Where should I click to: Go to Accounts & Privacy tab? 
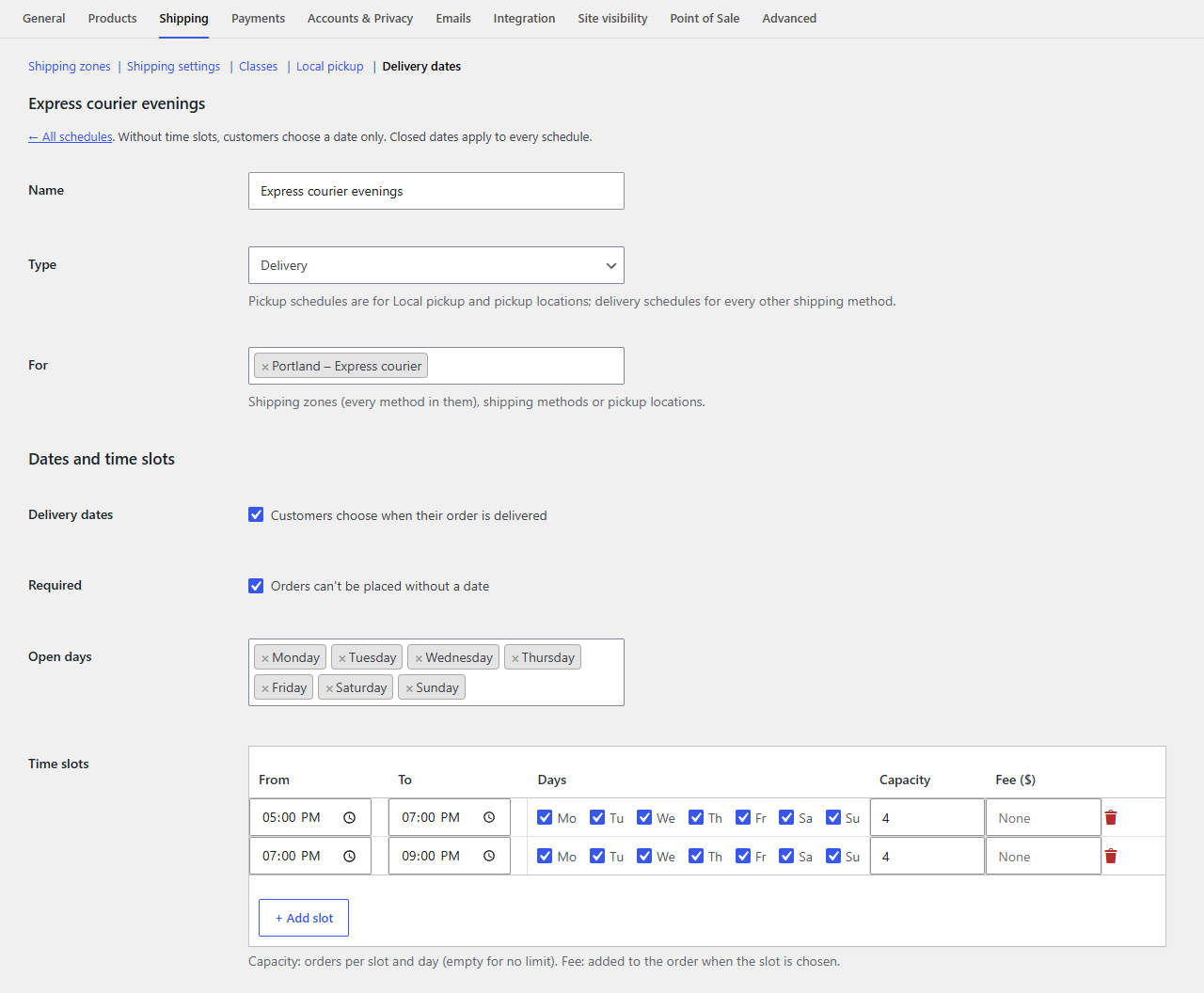click(x=360, y=19)
